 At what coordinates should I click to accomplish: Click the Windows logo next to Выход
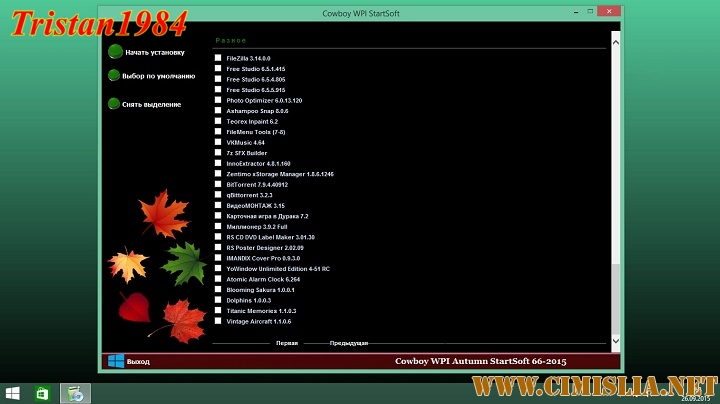116,361
